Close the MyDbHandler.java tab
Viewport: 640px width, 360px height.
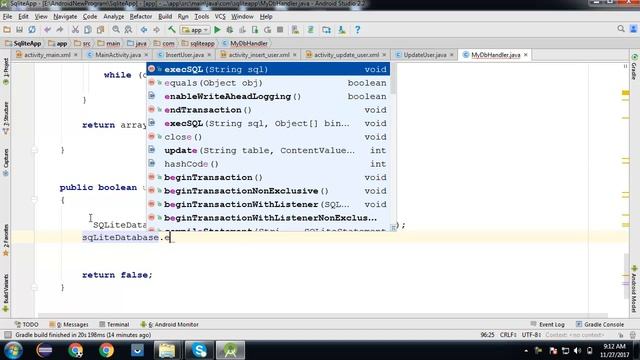[526, 55]
